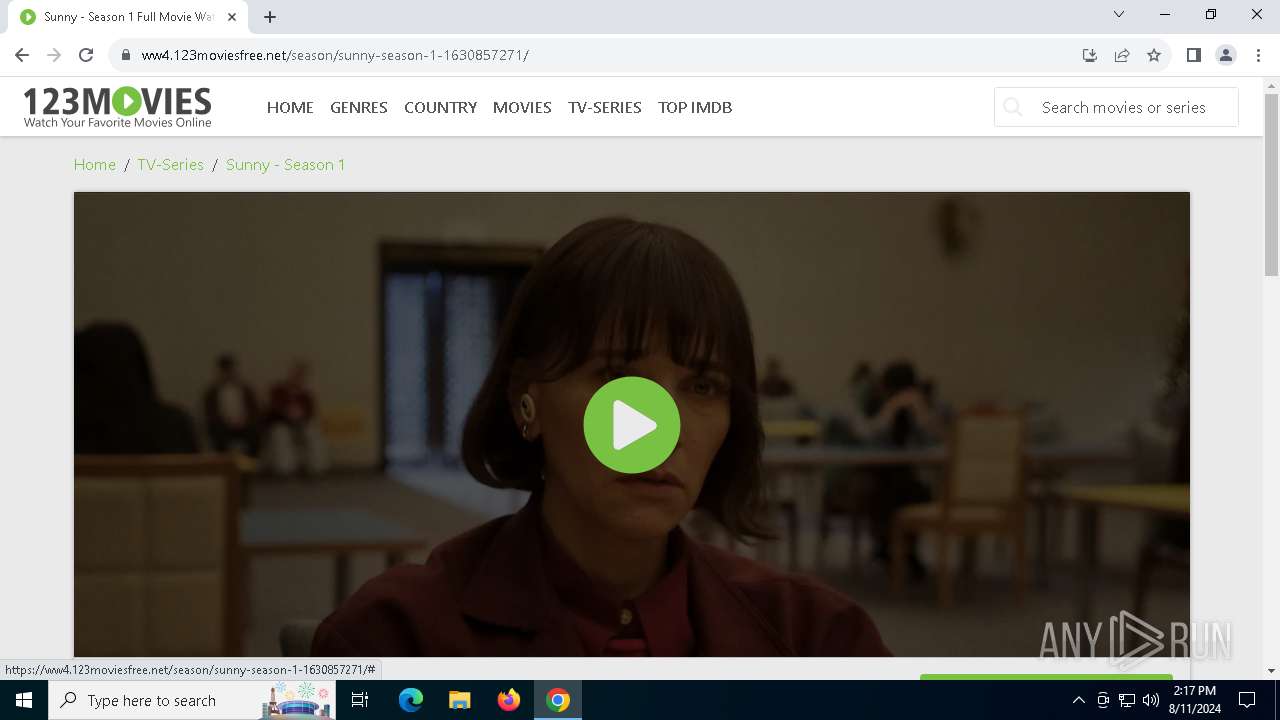Click the taskbar search box
This screenshot has width=1280, height=720.
(x=192, y=700)
